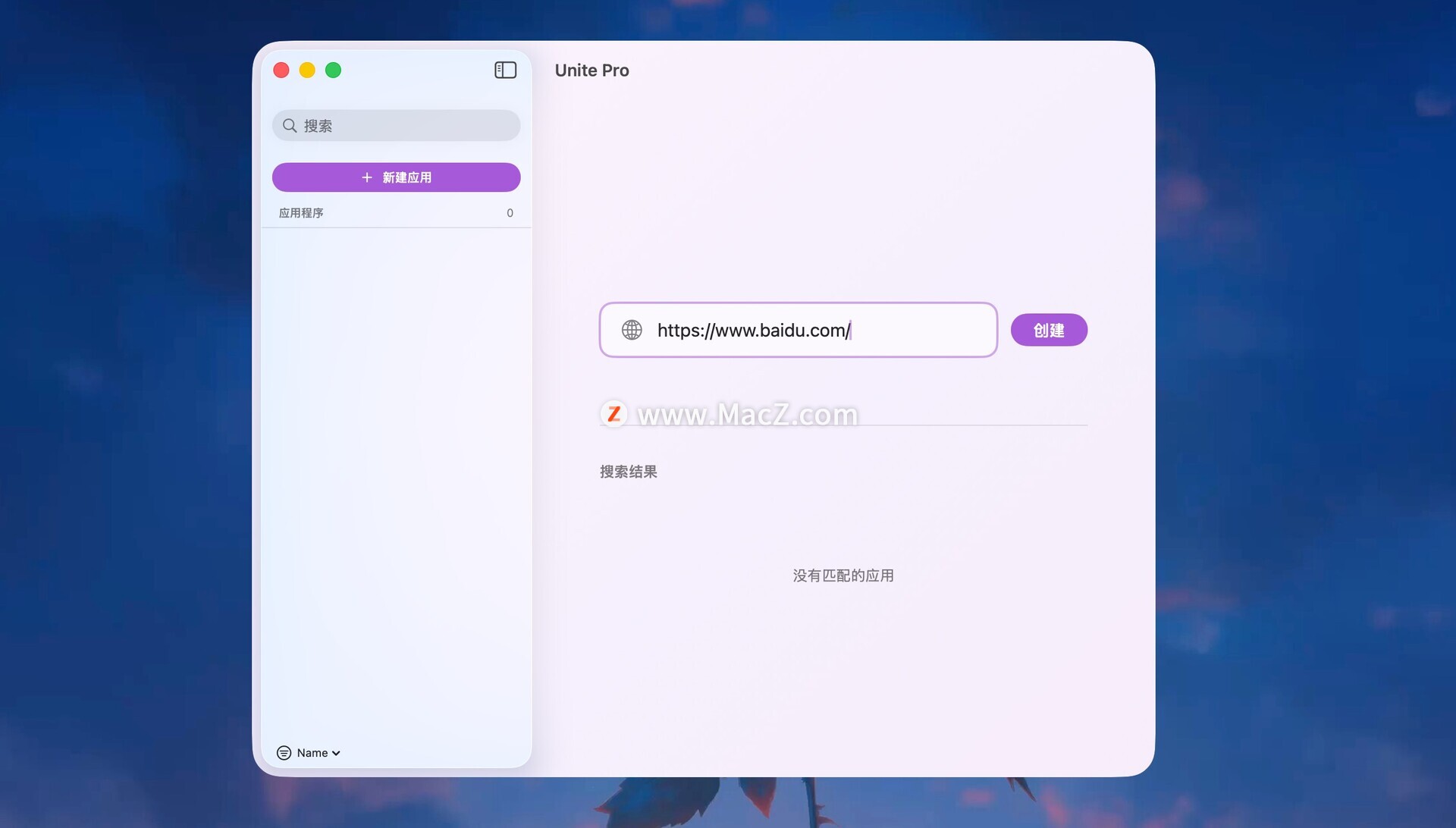Click the 搜索结果 heading
Viewport: 1456px width, 828px height.
(x=628, y=472)
